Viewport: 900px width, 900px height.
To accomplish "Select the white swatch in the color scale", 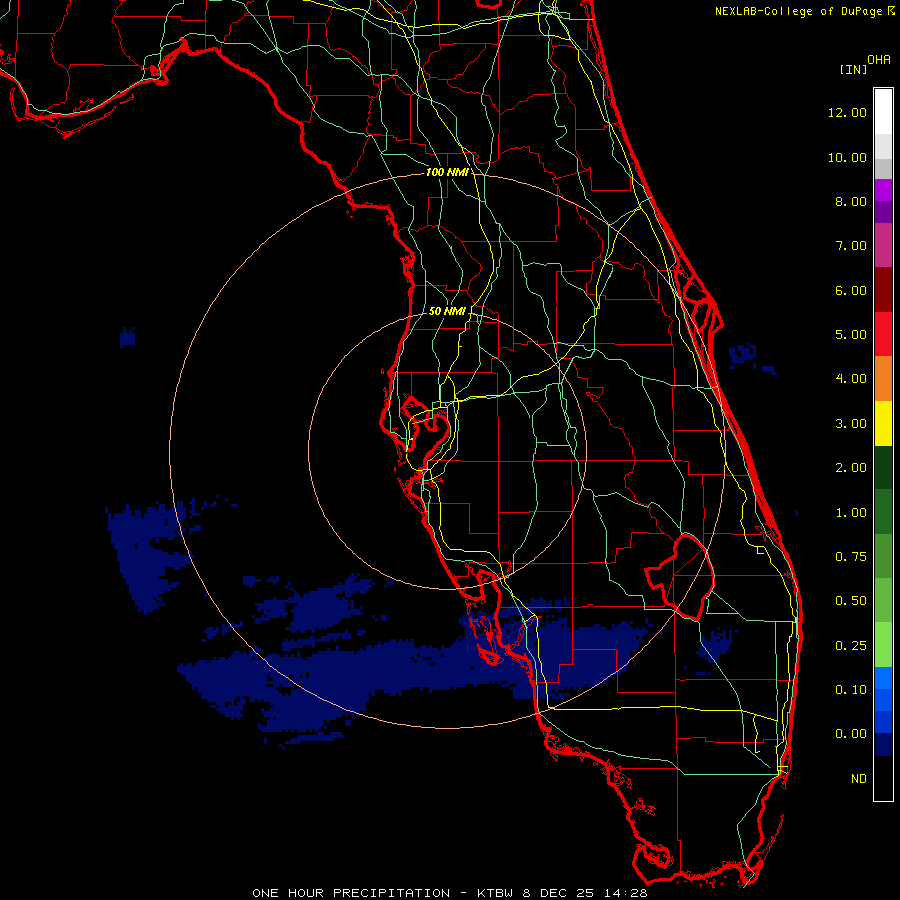I will coord(883,112).
